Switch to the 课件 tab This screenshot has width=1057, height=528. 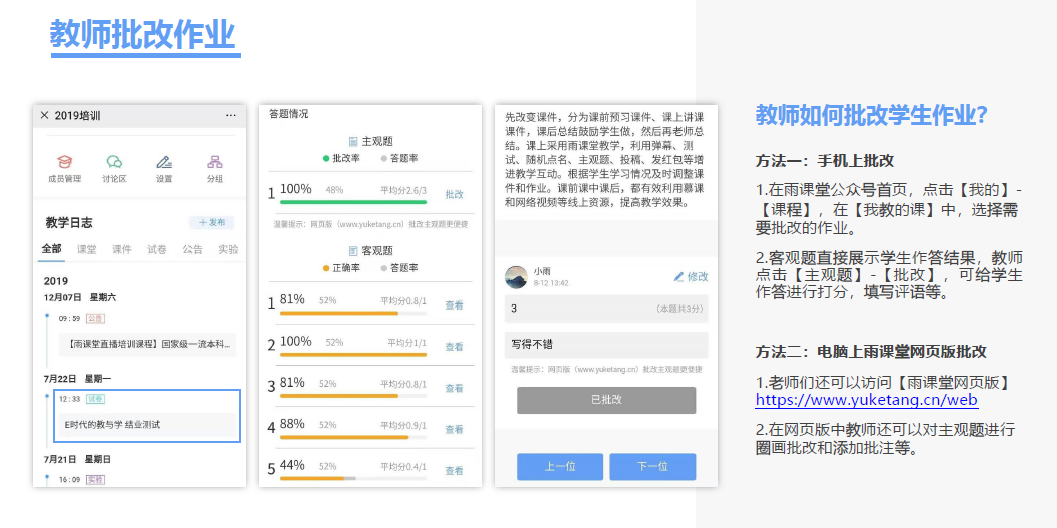coord(121,249)
